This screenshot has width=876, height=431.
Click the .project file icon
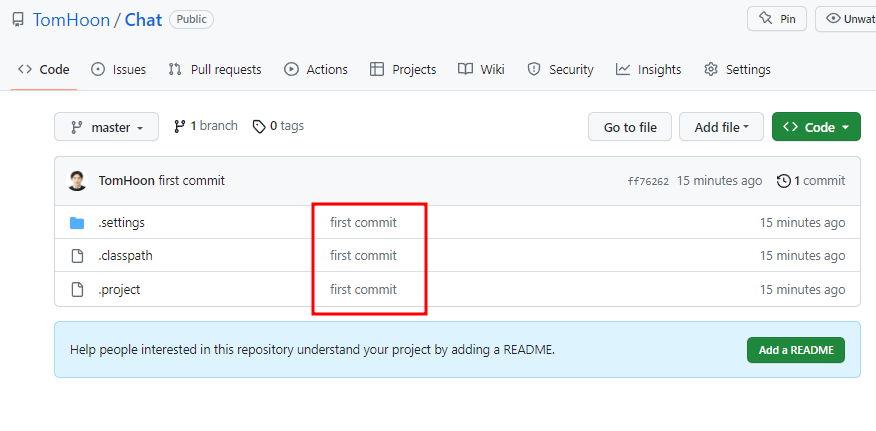[x=77, y=290]
